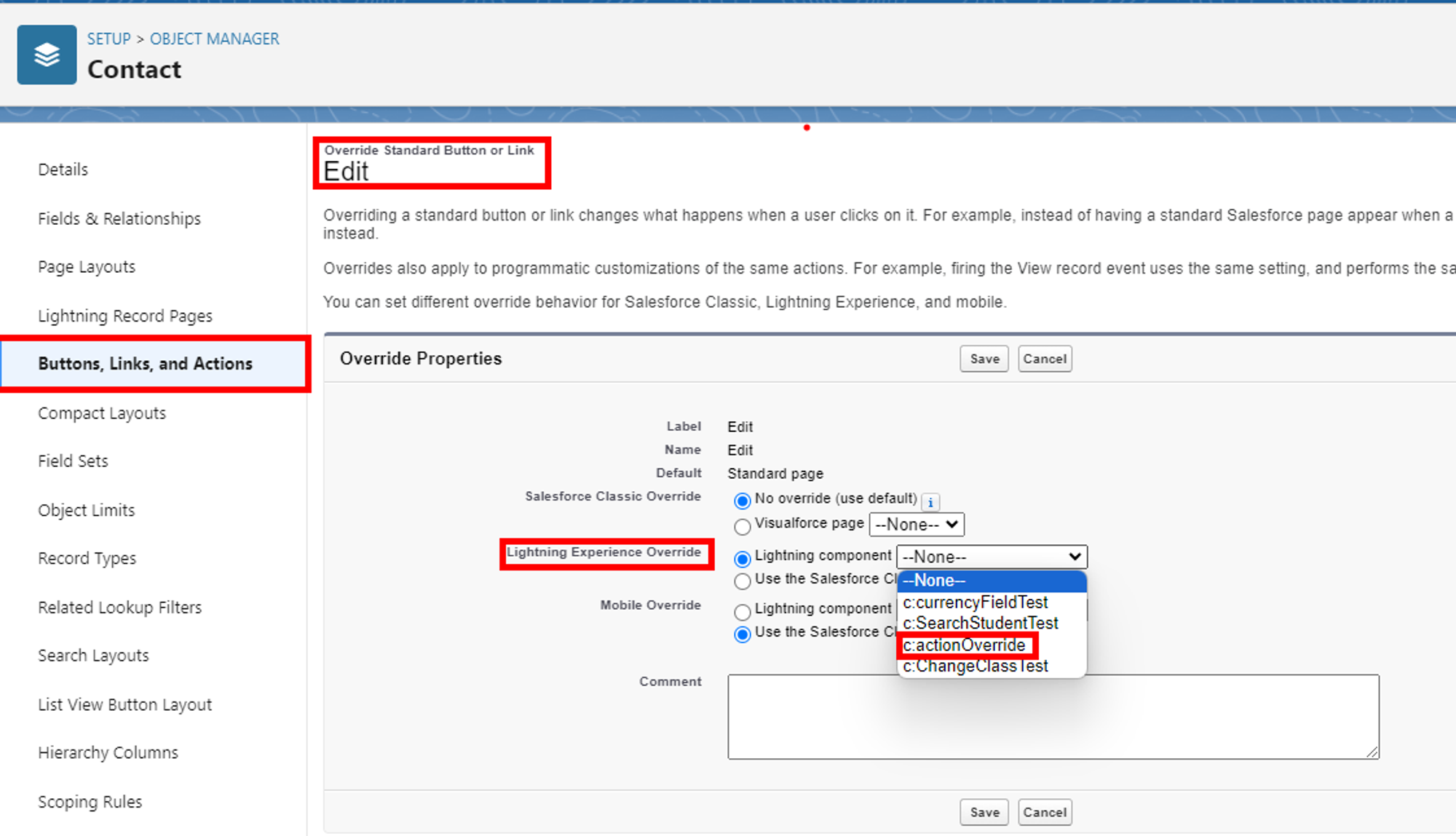Click the top Save button
The height and width of the screenshot is (836, 1456).
pos(984,359)
